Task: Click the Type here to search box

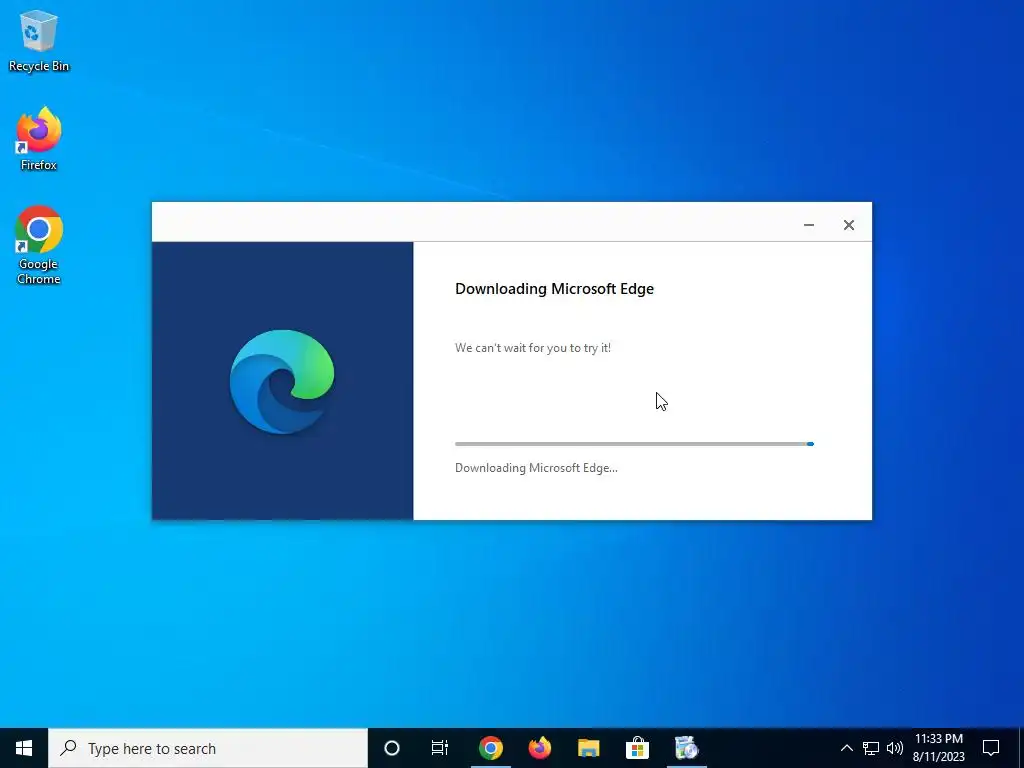Action: (x=208, y=748)
